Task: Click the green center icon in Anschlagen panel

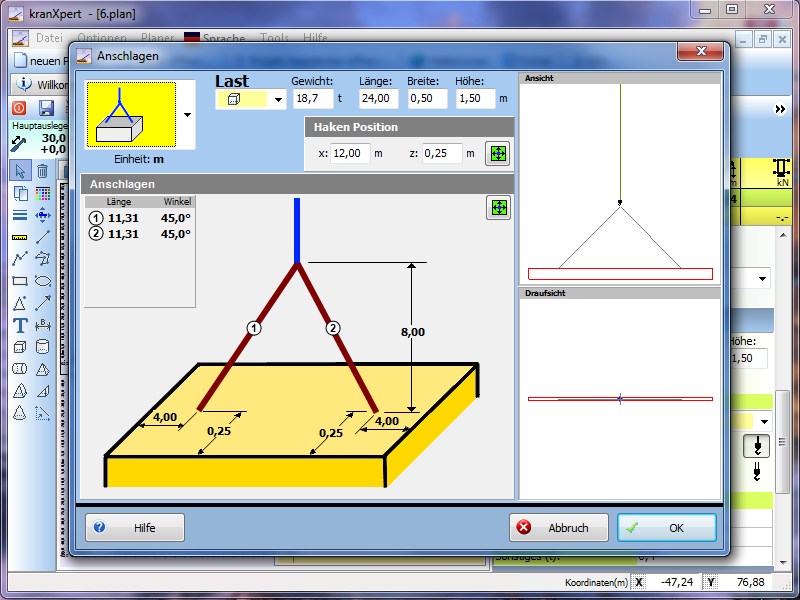Action: 498,207
